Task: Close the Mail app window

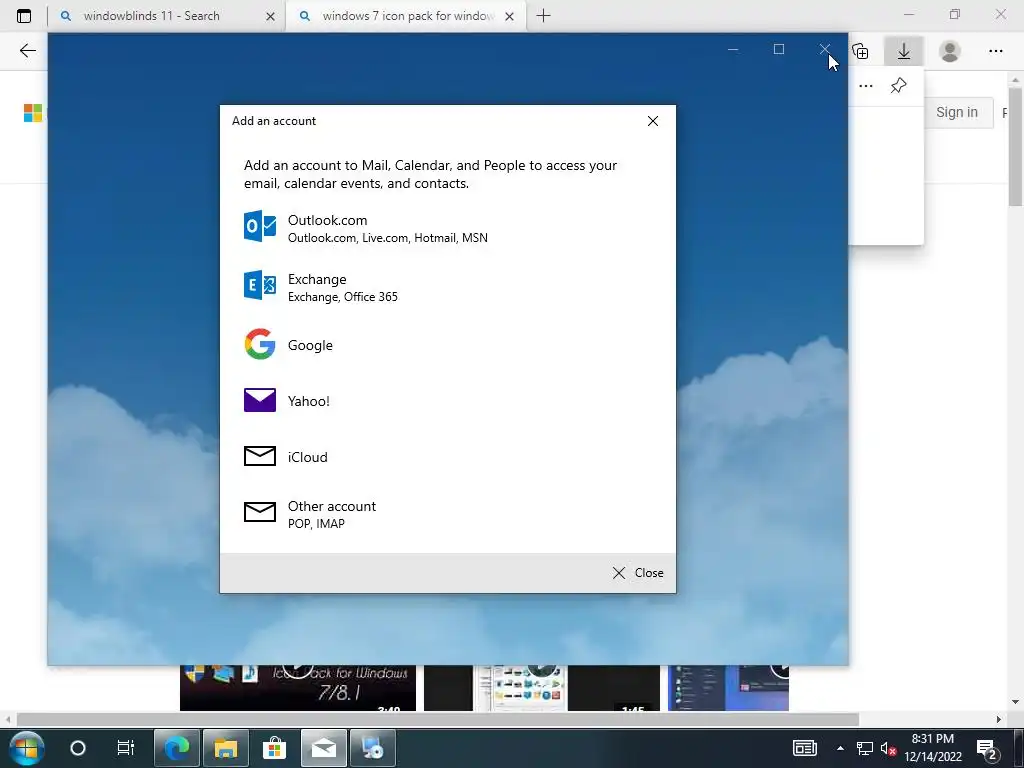Action: point(825,49)
